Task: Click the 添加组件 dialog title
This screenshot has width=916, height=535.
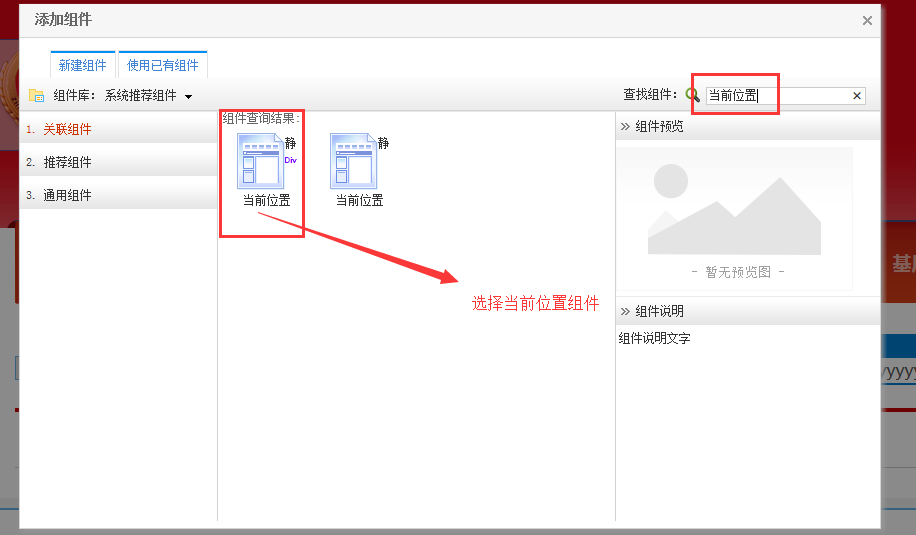Action: pyautogui.click(x=63, y=20)
